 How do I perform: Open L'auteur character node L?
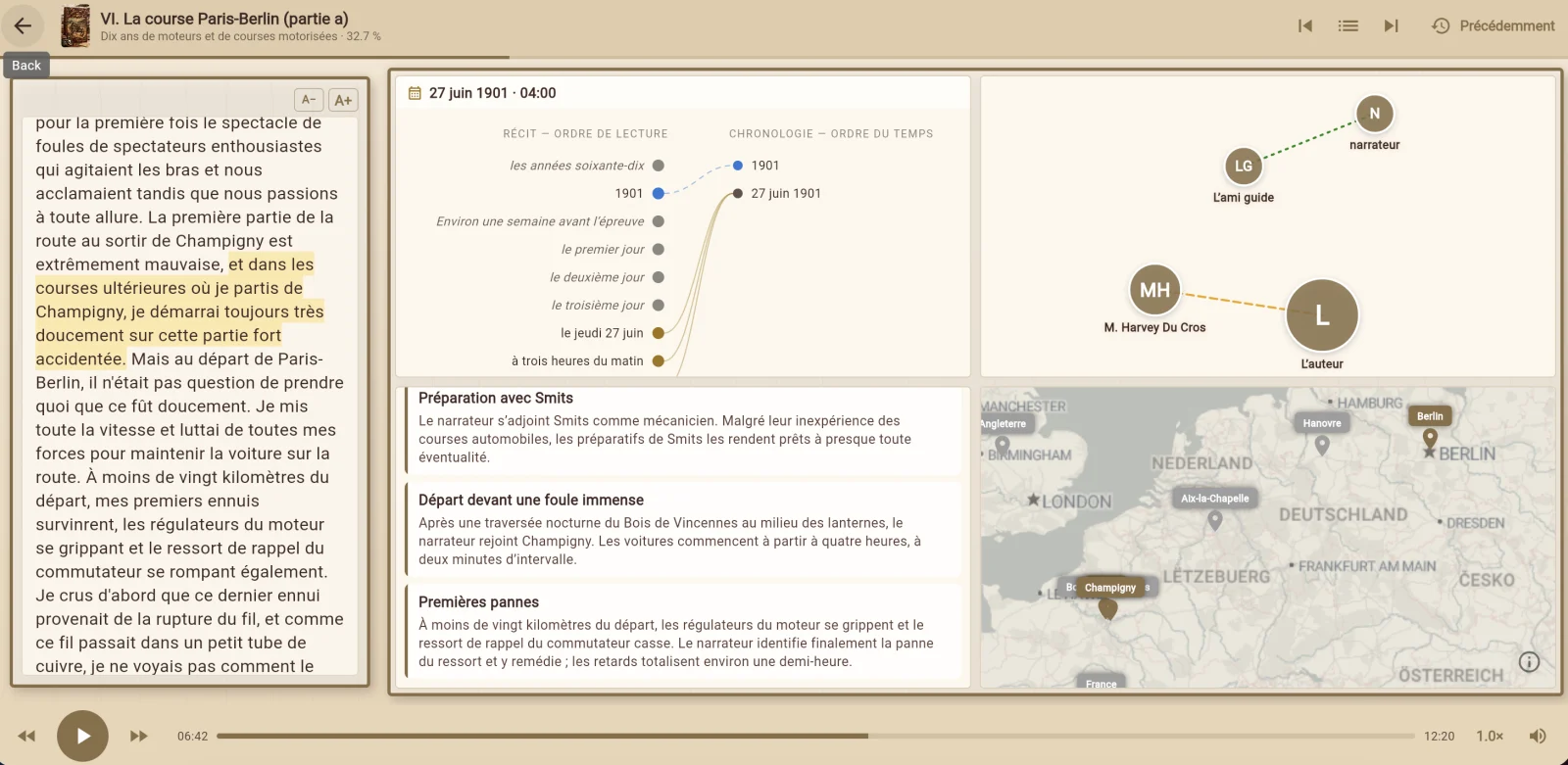coord(1322,315)
